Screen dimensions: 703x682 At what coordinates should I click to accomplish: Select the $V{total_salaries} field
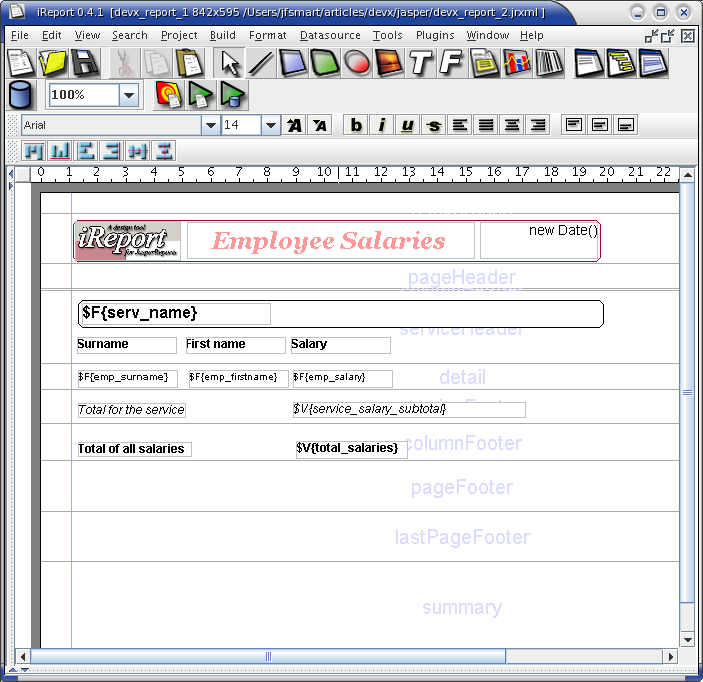352,449
